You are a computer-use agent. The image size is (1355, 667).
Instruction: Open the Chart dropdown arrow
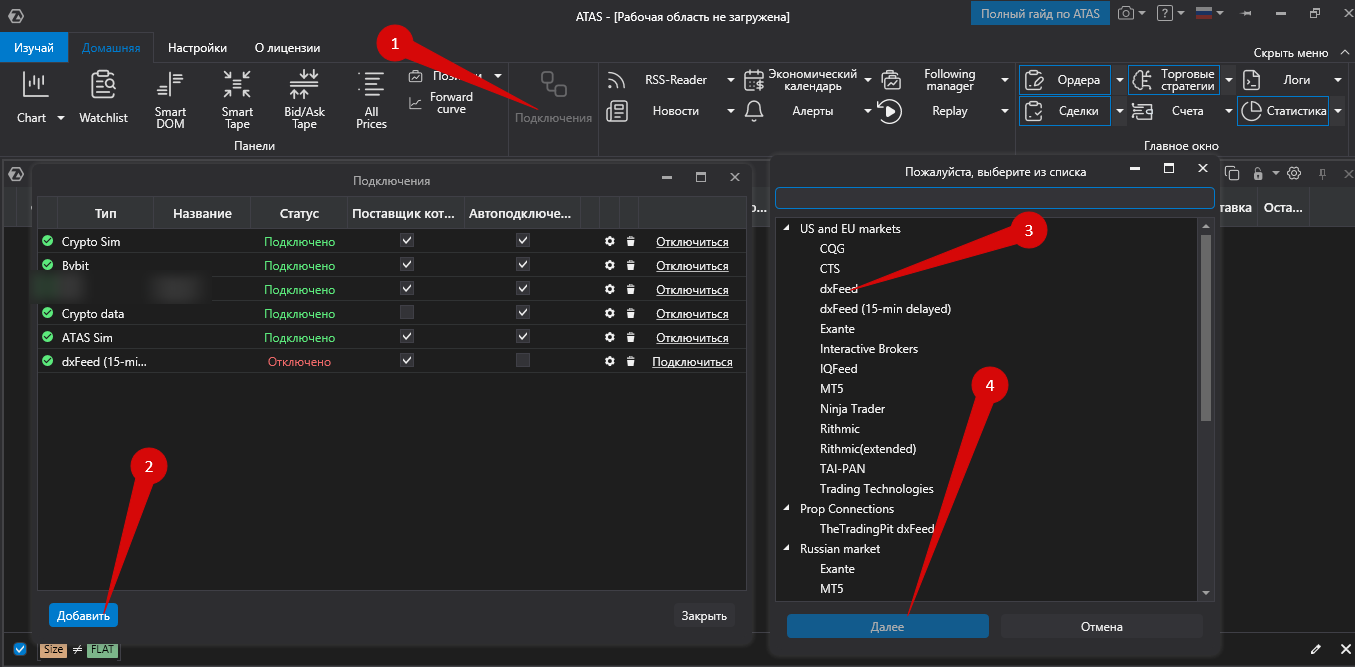[x=60, y=118]
